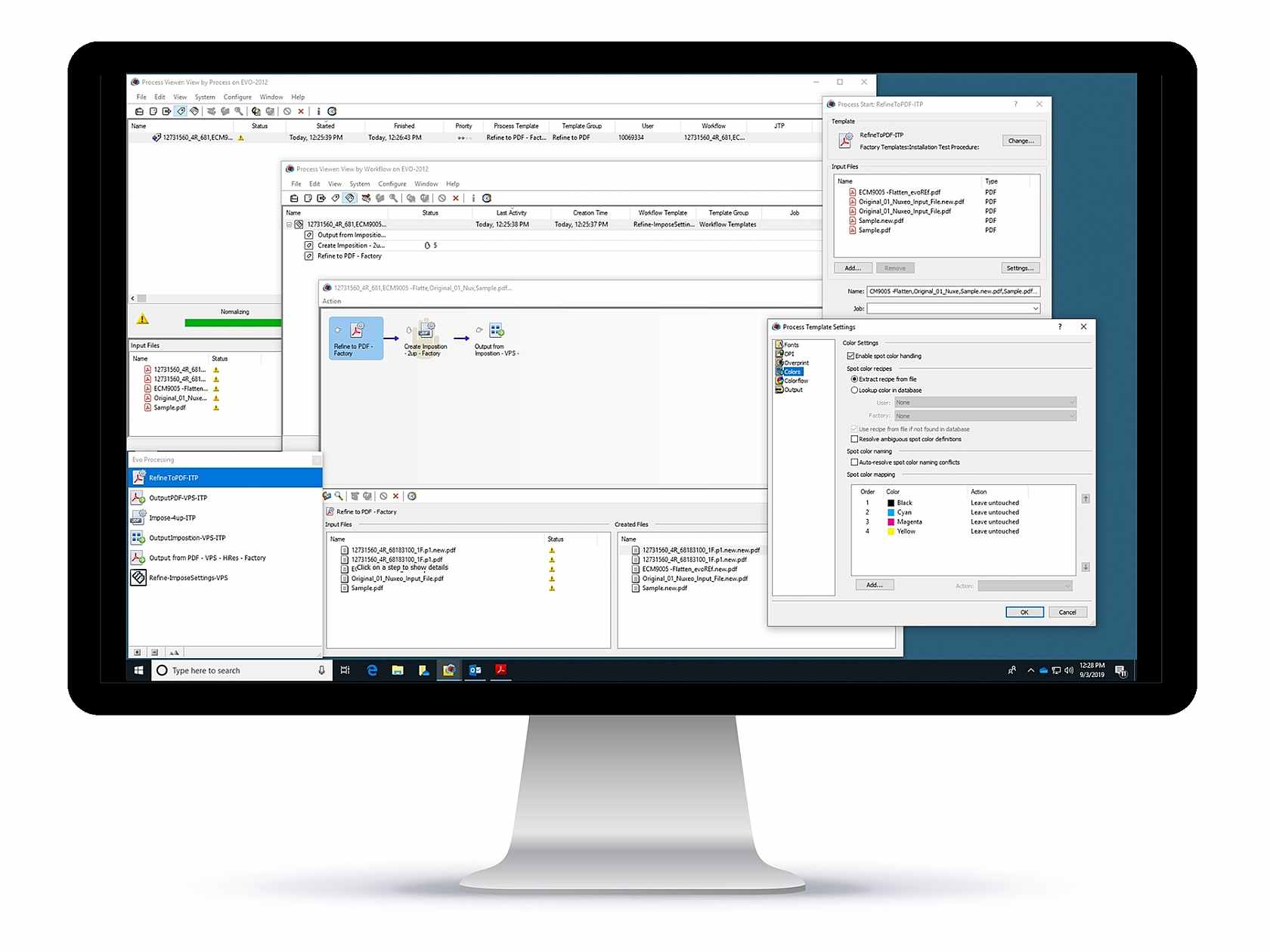
Task: Enable Resolve ambiguous spot color definitions
Action: (855, 439)
